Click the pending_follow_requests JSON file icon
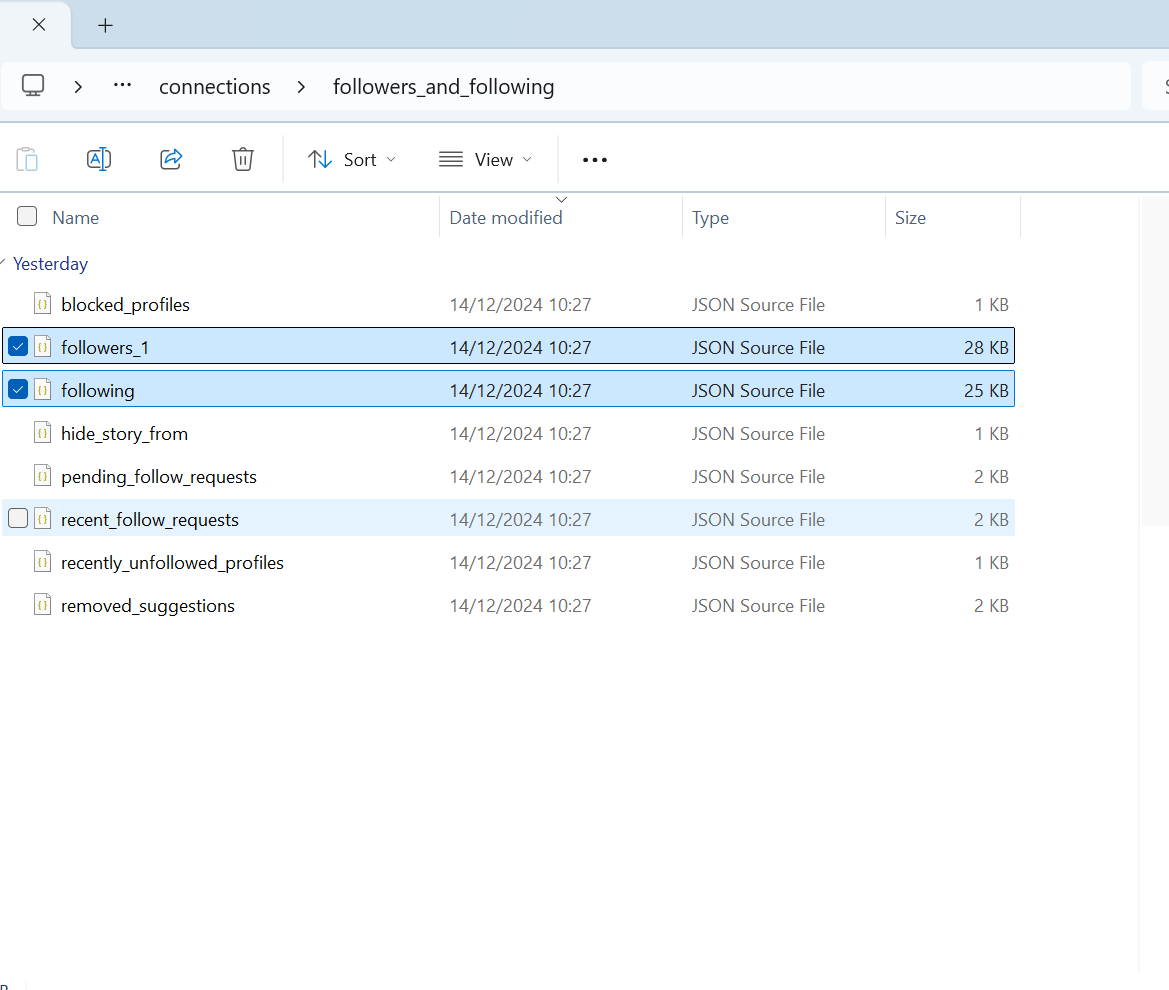 coord(42,476)
